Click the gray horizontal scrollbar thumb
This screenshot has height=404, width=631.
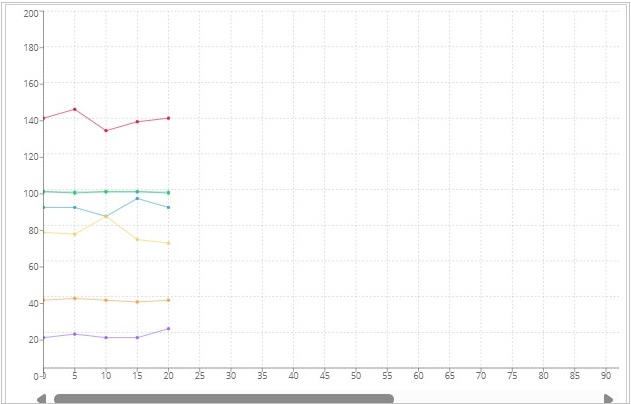pyautogui.click(x=223, y=399)
